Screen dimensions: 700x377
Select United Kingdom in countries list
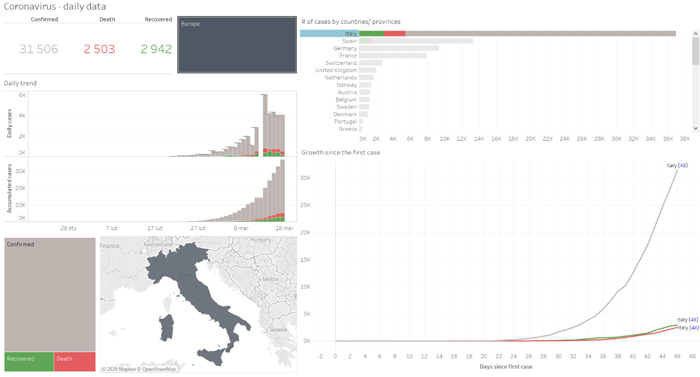[336, 70]
